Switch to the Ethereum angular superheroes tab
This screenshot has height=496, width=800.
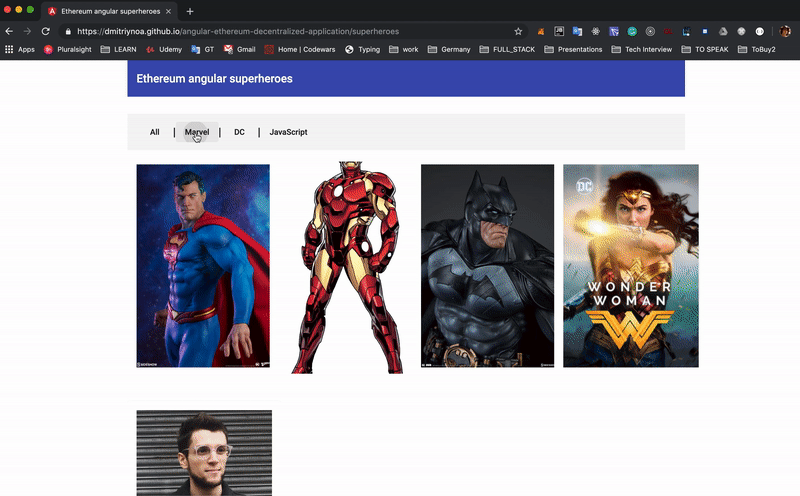point(110,11)
